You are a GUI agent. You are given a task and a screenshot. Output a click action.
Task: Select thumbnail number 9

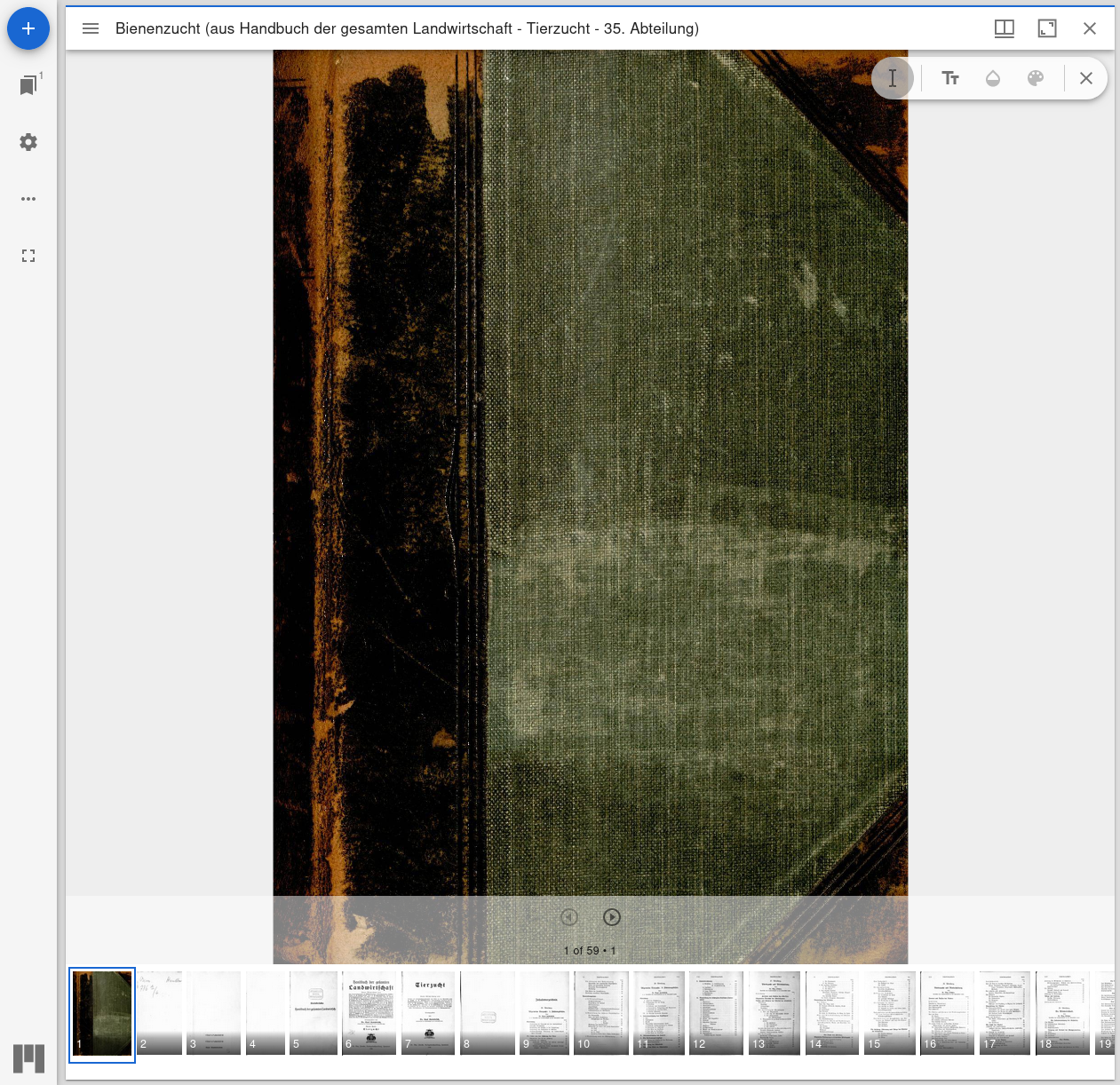tap(544, 1013)
